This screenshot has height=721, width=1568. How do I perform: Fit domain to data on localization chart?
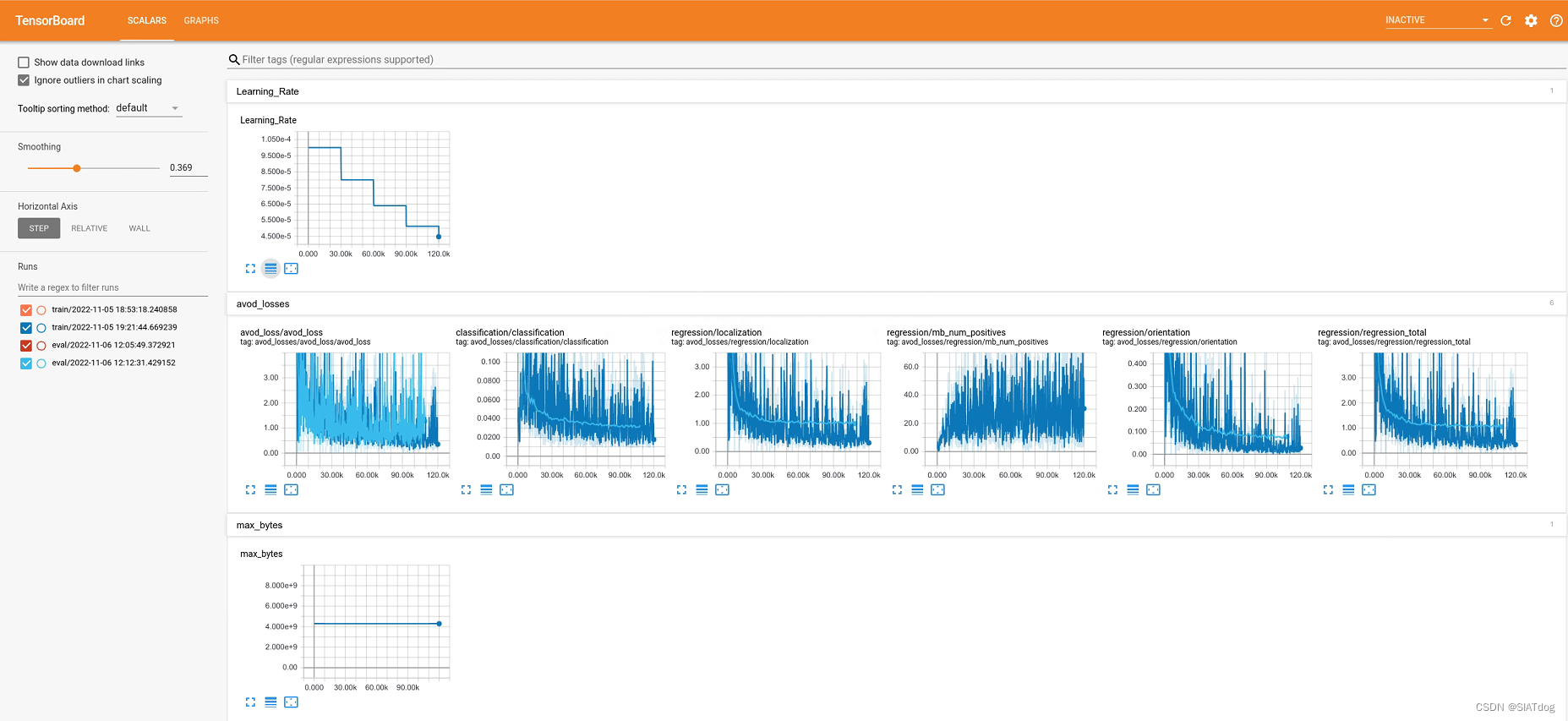(x=722, y=490)
